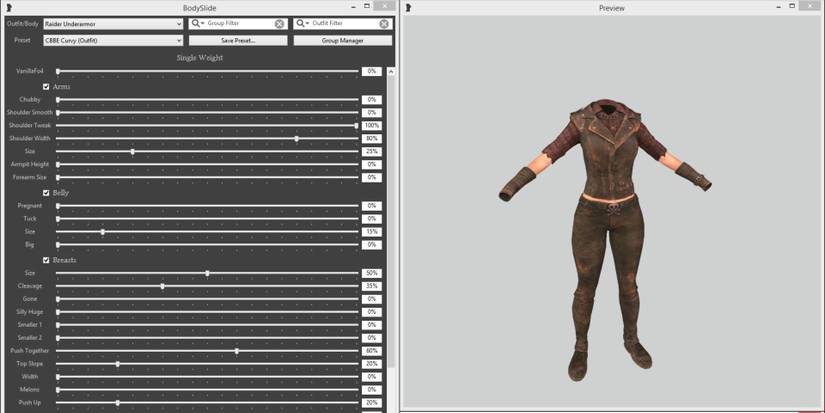
Task: Click the Shoulder Tweak slider handle at 100%
Action: pyautogui.click(x=356, y=126)
